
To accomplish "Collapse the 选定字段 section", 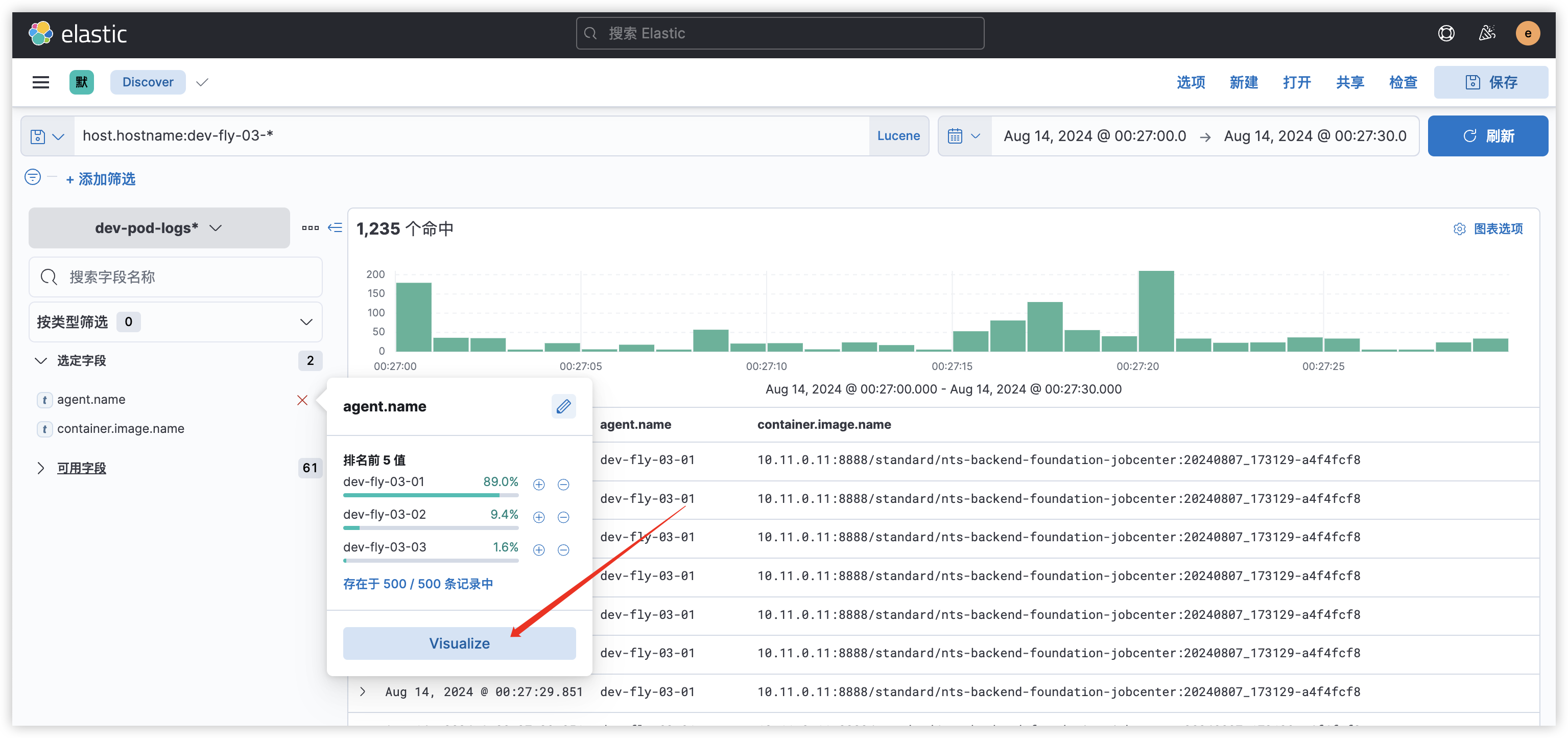I will coord(41,360).
